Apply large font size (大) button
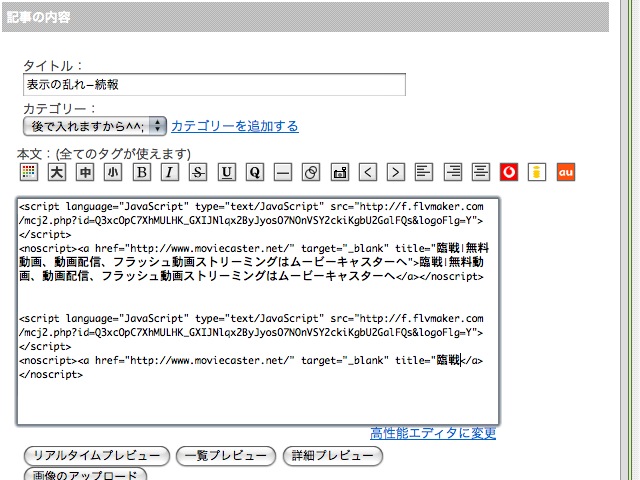Screen dimensions: 640x480 57,172
